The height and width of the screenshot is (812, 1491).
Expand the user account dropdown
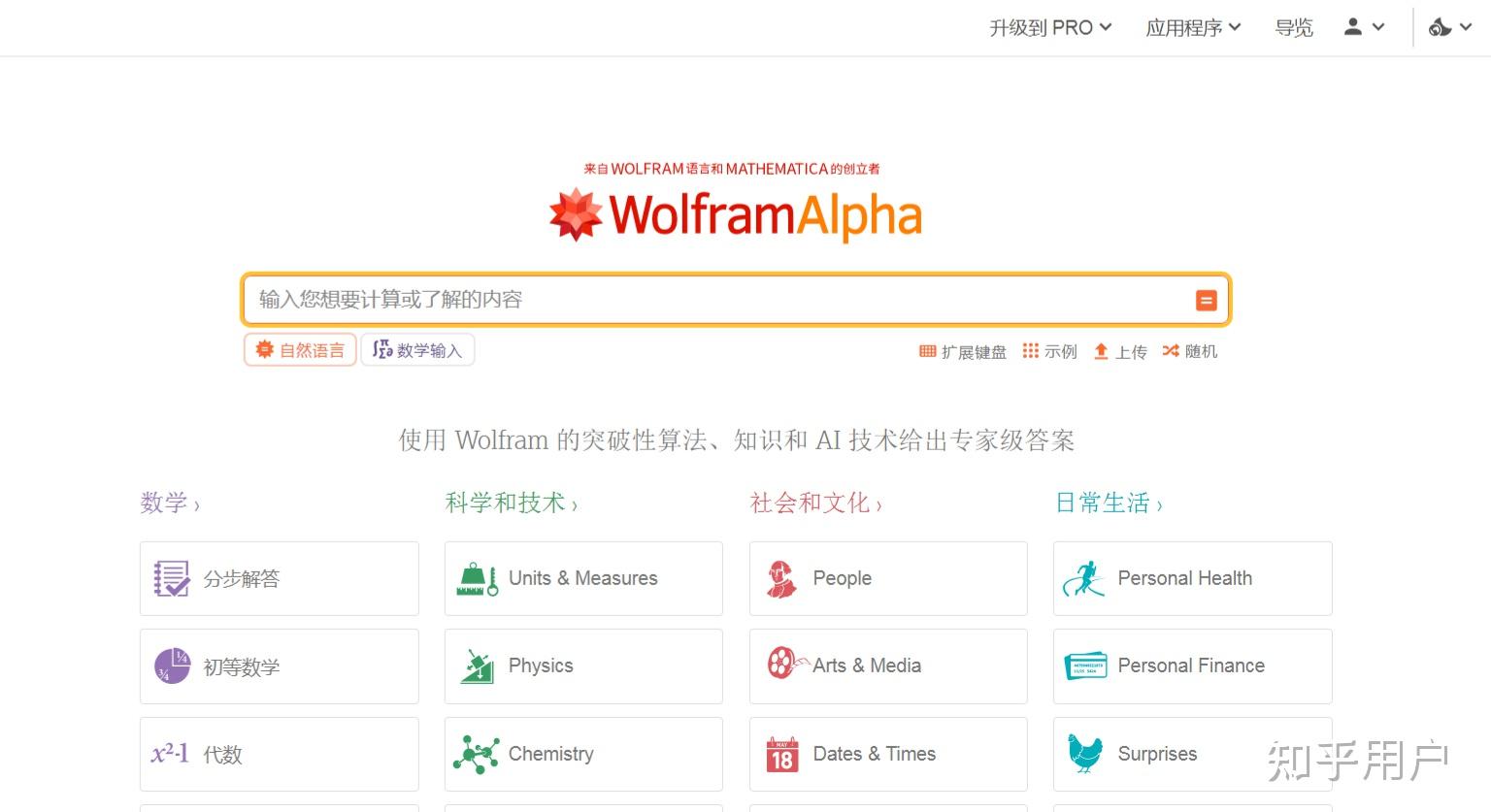1363,27
